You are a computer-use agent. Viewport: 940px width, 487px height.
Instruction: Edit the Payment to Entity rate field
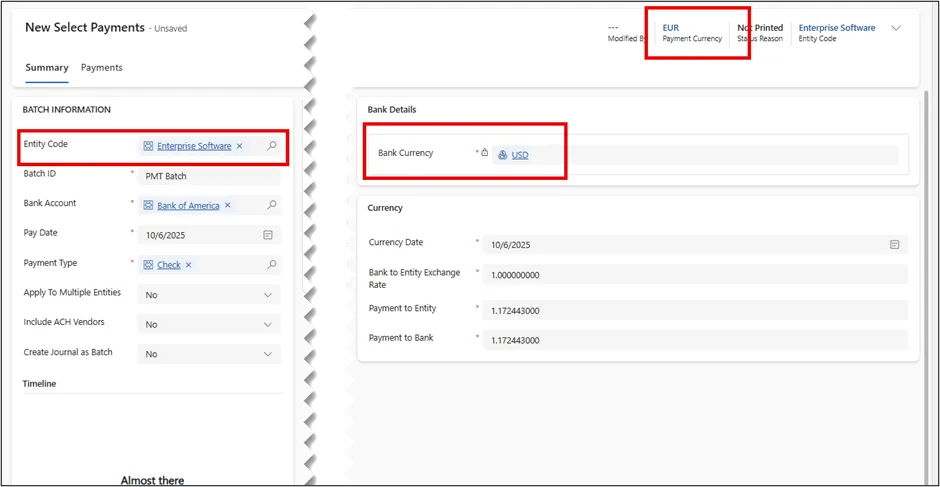coord(695,310)
